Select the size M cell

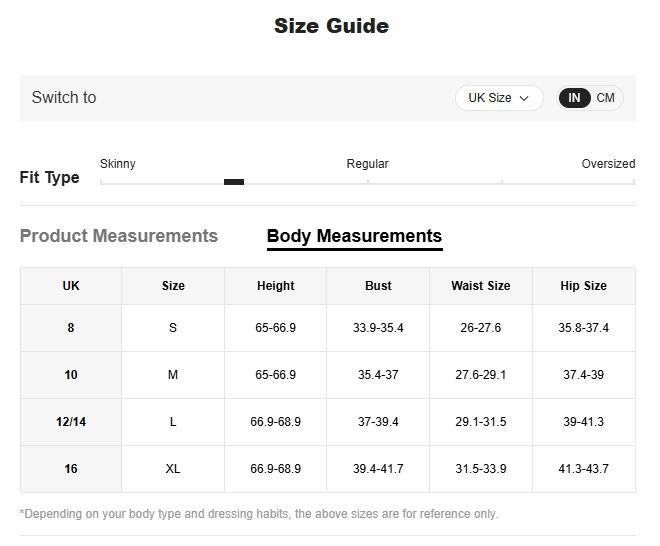click(x=173, y=375)
